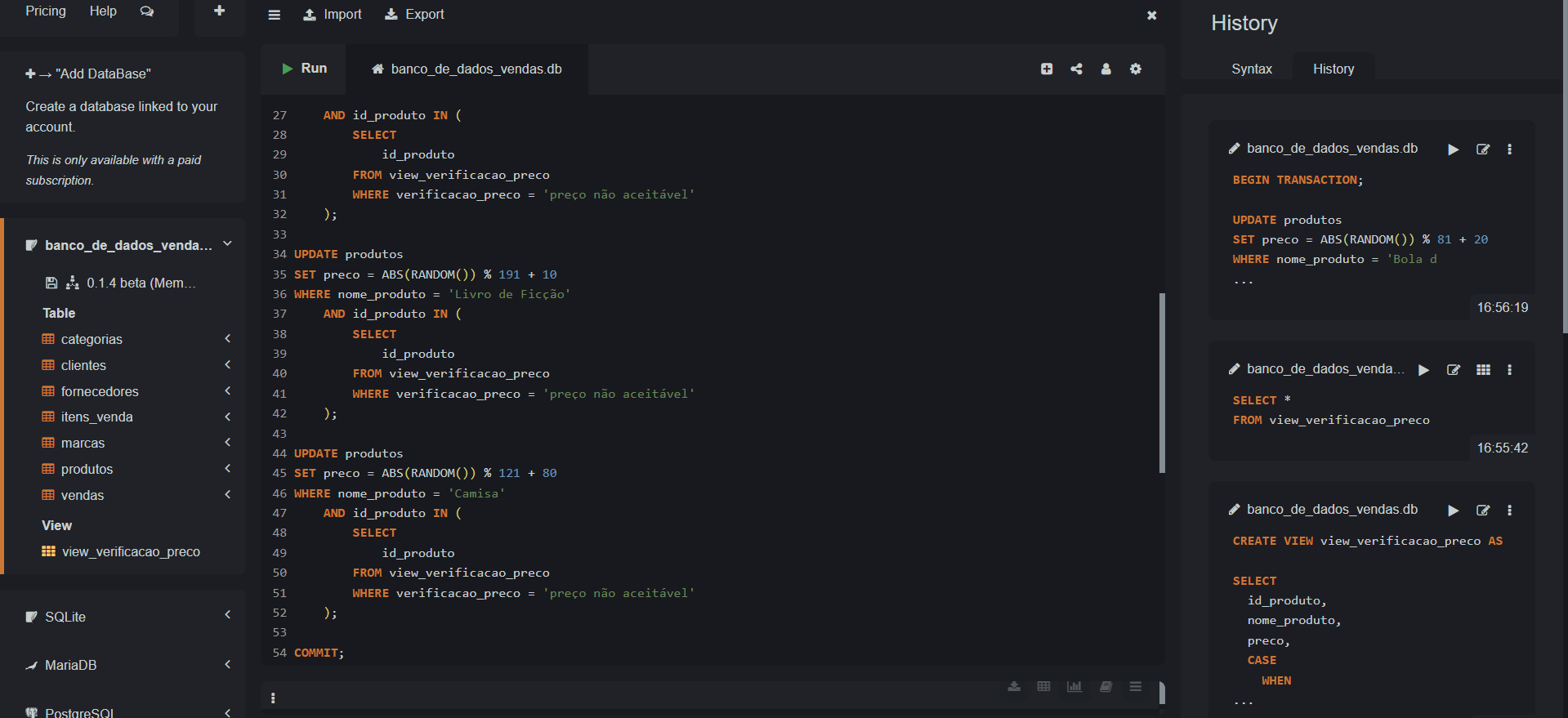Run the CREATE VIEW history entry
This screenshot has height=718, width=1568.
pos(1453,511)
